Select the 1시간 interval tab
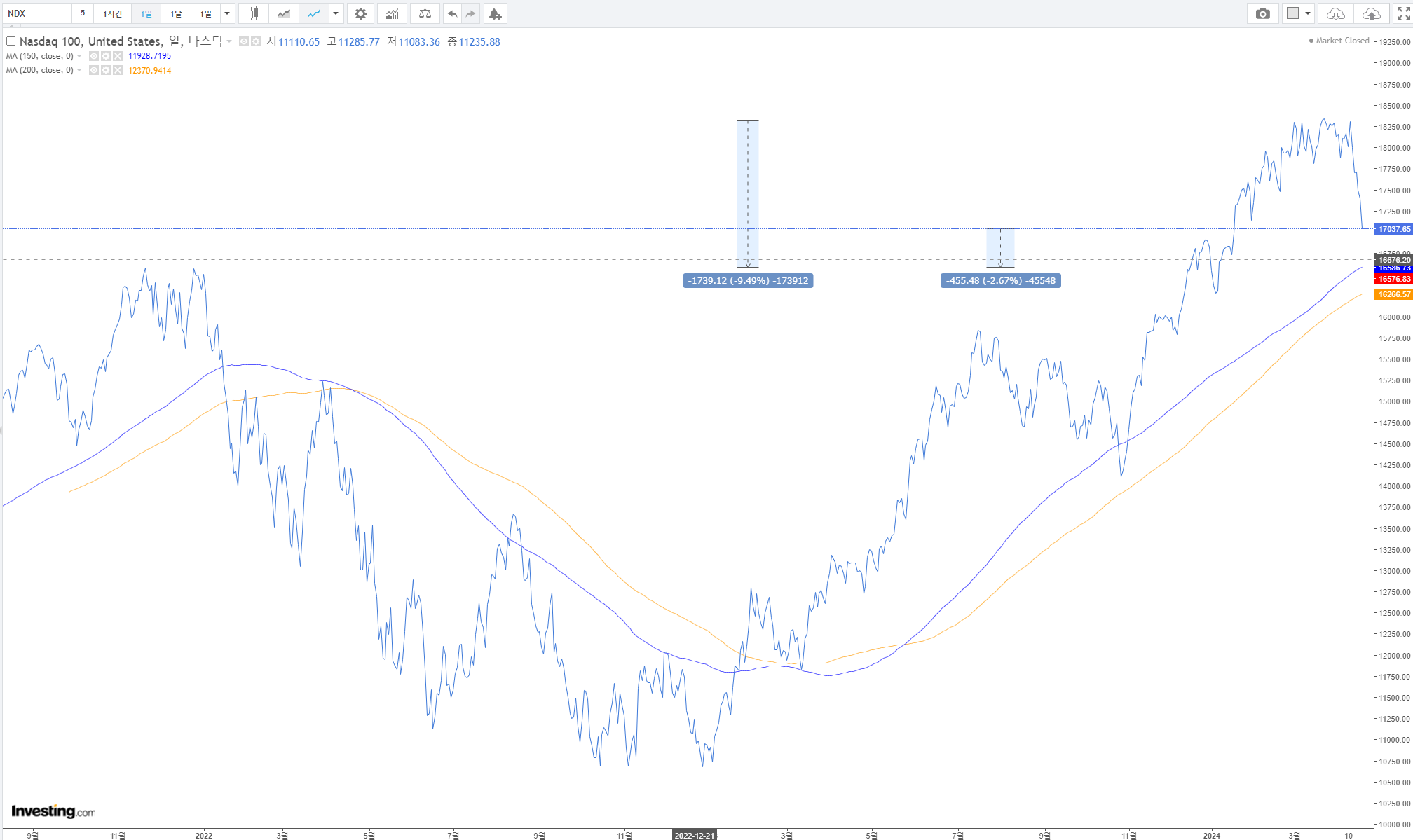 [112, 13]
